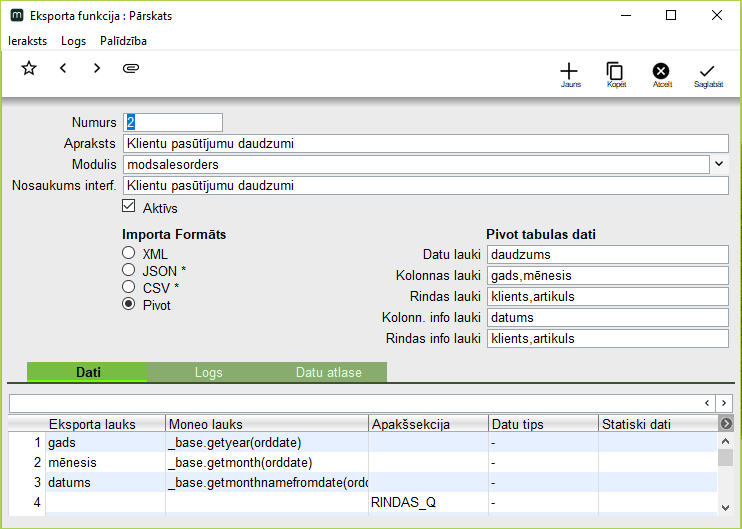This screenshot has height=529, width=742.
Task: Click the Datu lauki input field
Action: pyautogui.click(x=608, y=254)
